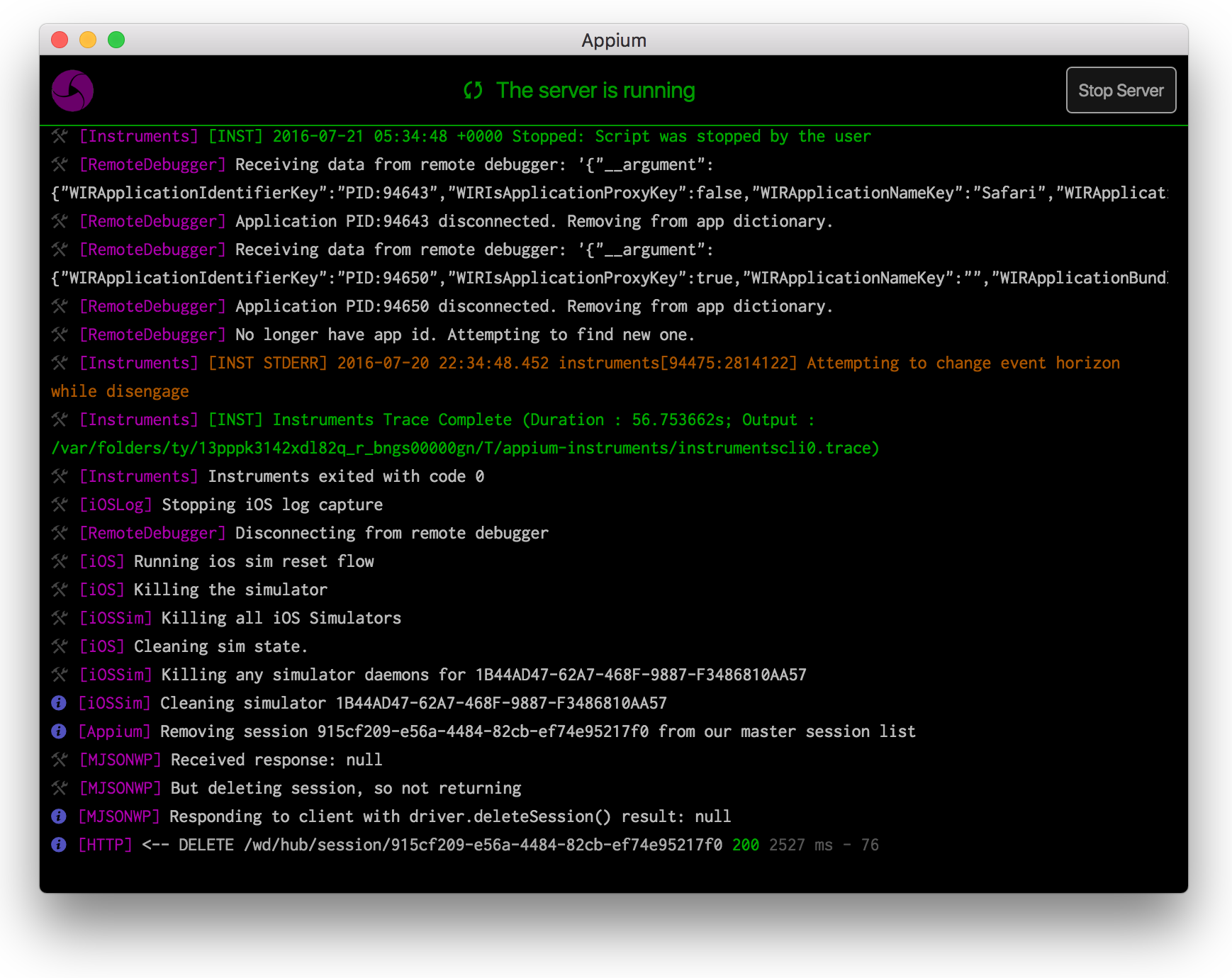Click debug icon beside 'Received response: null'

(60, 760)
